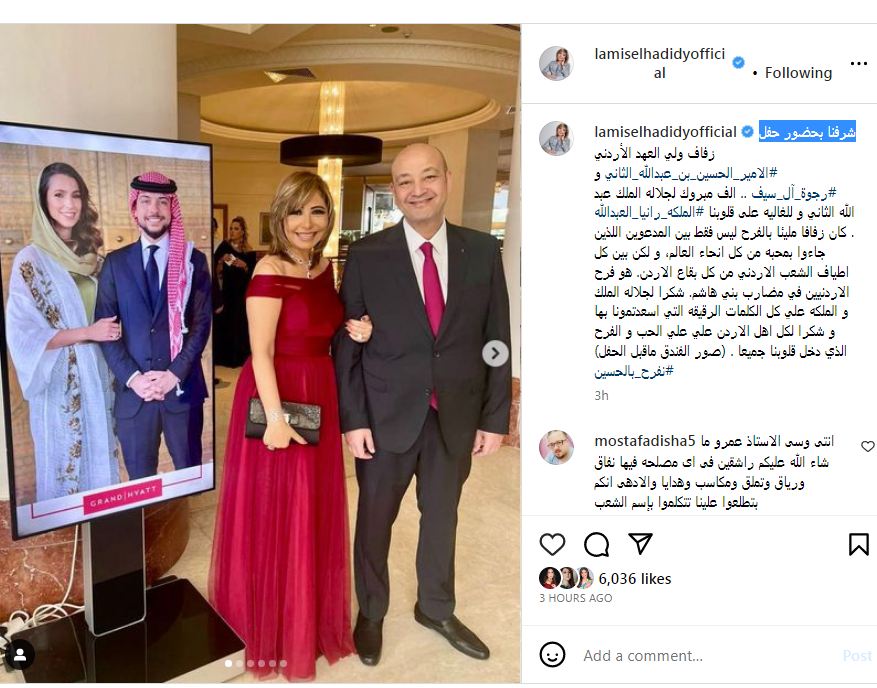Image resolution: width=877 pixels, height=688 pixels.
Task: Save post with bookmark icon
Action: pyautogui.click(x=859, y=544)
